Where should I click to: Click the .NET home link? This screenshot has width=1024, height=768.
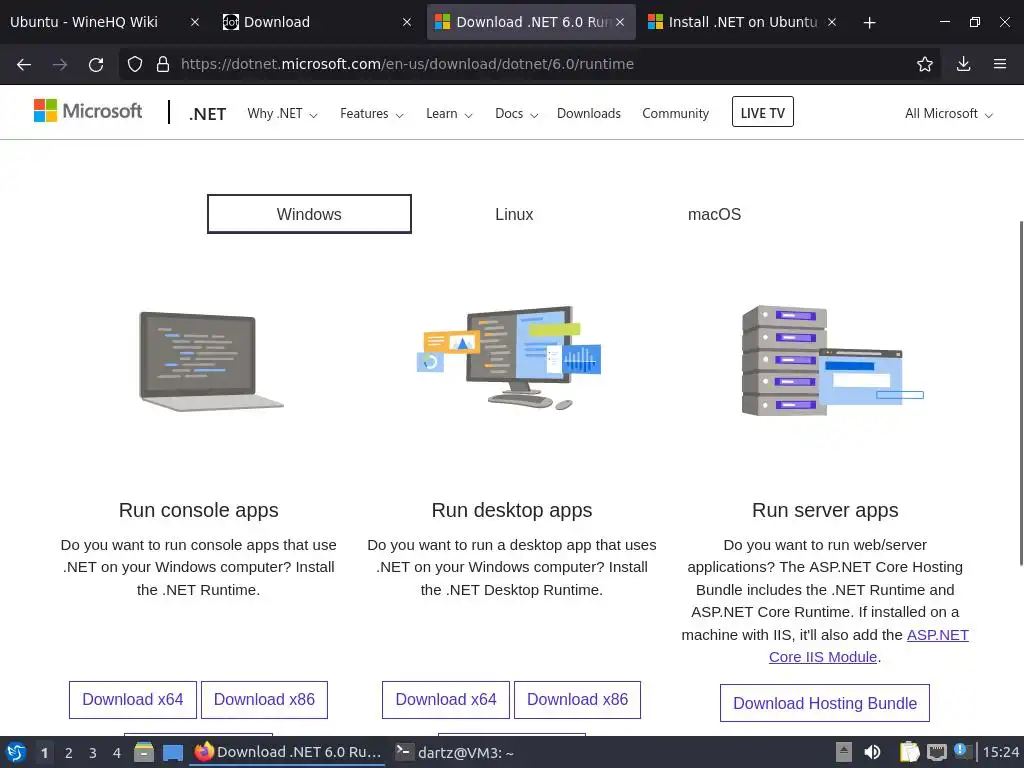(207, 114)
